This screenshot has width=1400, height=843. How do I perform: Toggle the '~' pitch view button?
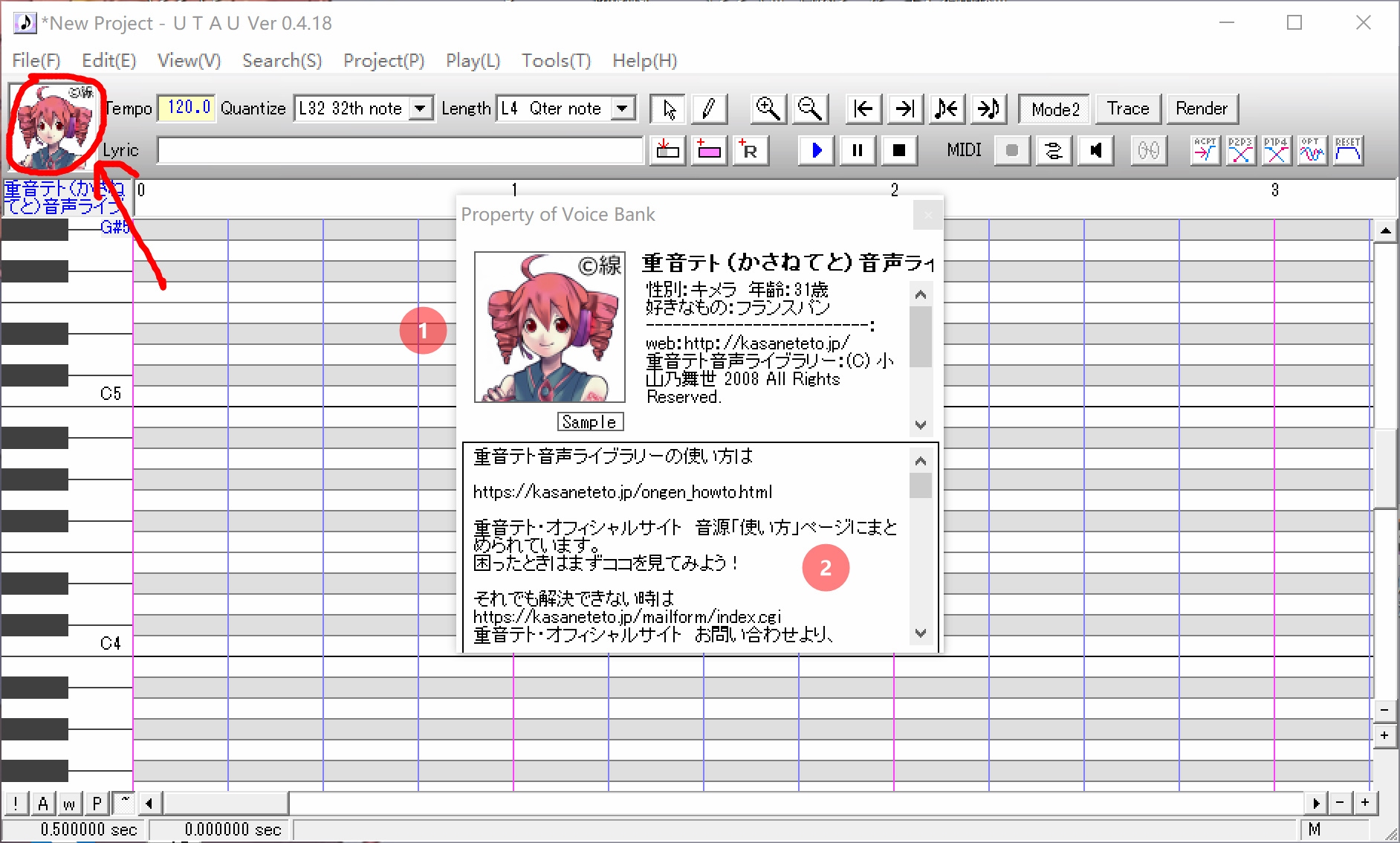pos(123,804)
